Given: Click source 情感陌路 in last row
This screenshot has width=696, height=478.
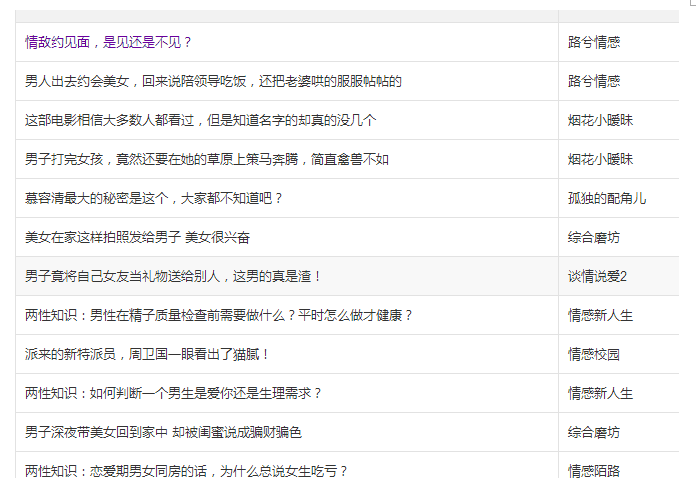Looking at the screenshot, I should (594, 470).
